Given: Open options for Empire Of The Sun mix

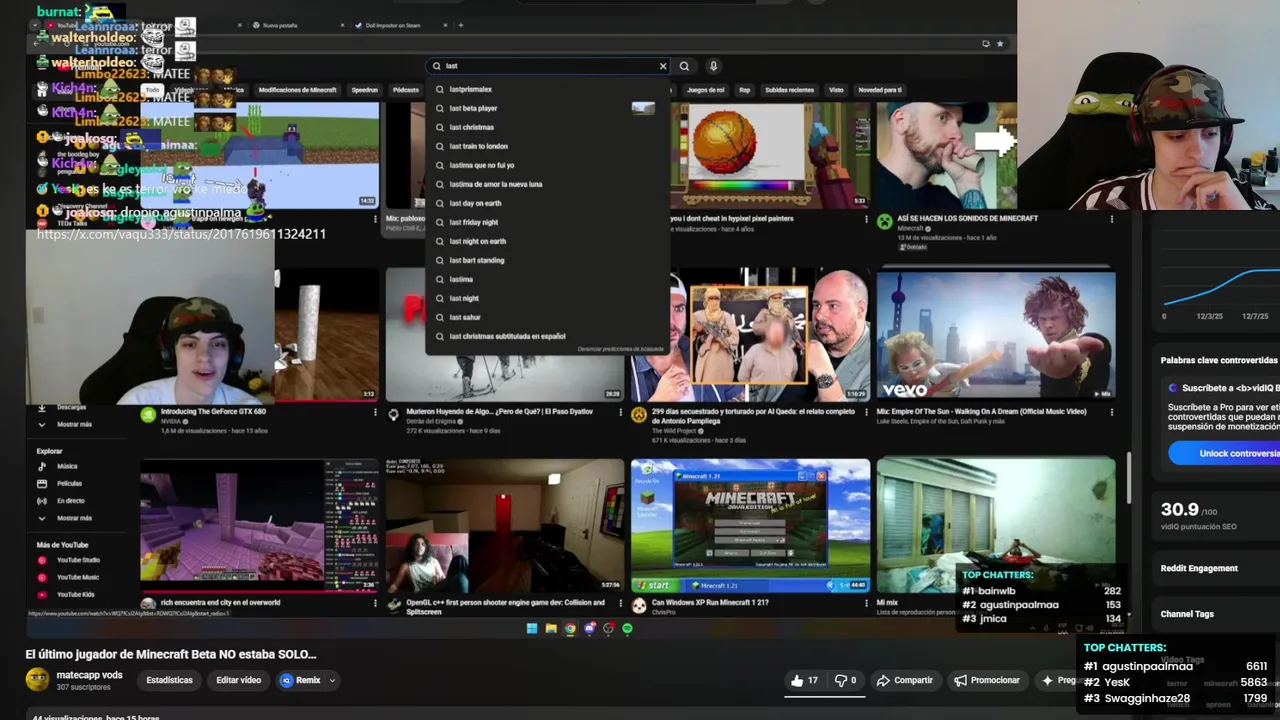Looking at the screenshot, I should (1111, 412).
